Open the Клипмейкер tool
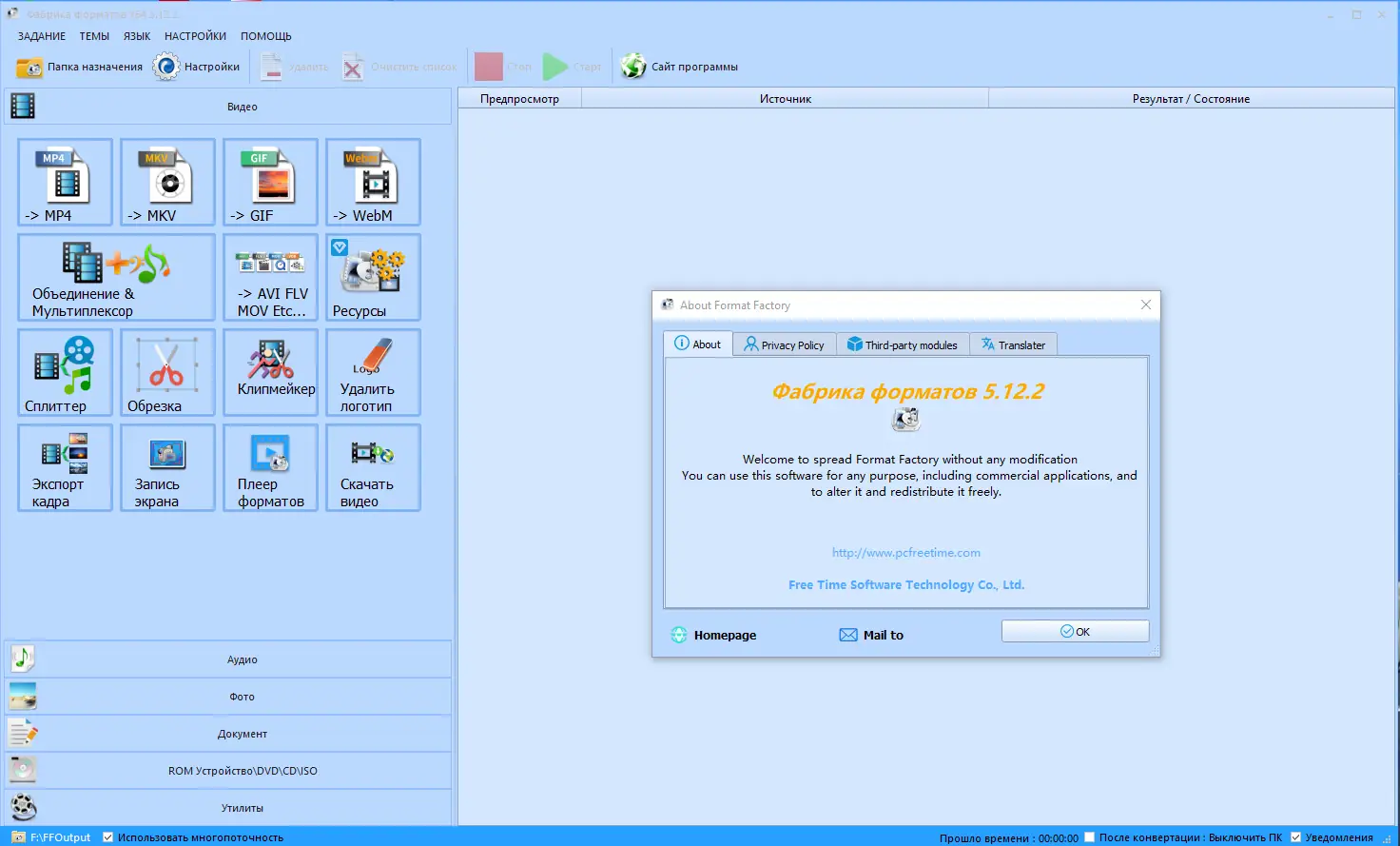 click(x=270, y=372)
